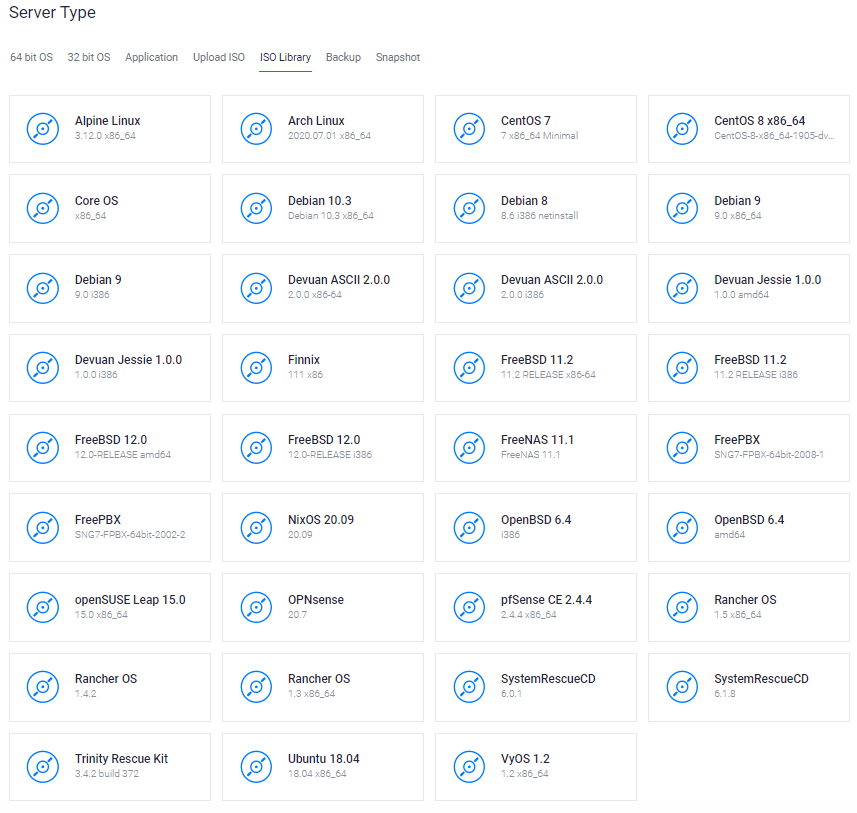Choose the Debian 10.3 ISO option
The height and width of the screenshot is (813, 857).
pos(322,208)
